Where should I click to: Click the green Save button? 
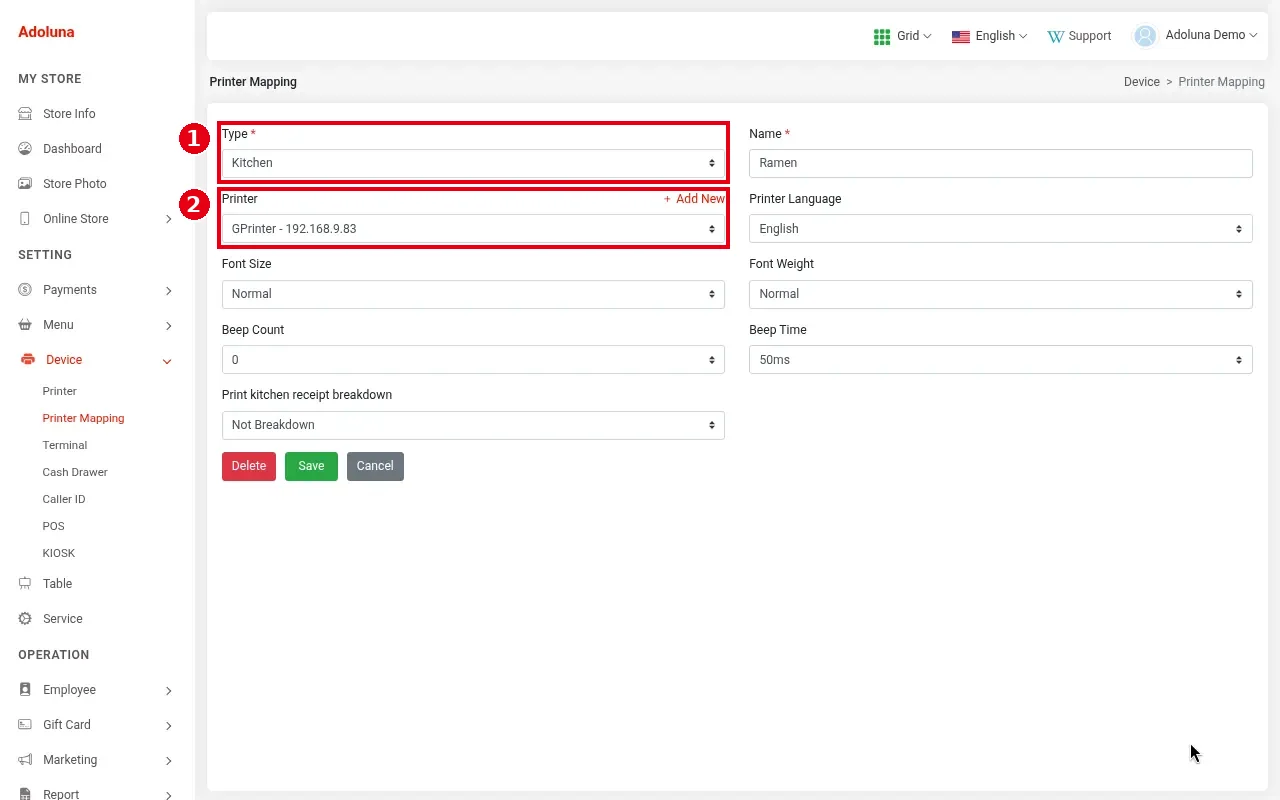311,466
